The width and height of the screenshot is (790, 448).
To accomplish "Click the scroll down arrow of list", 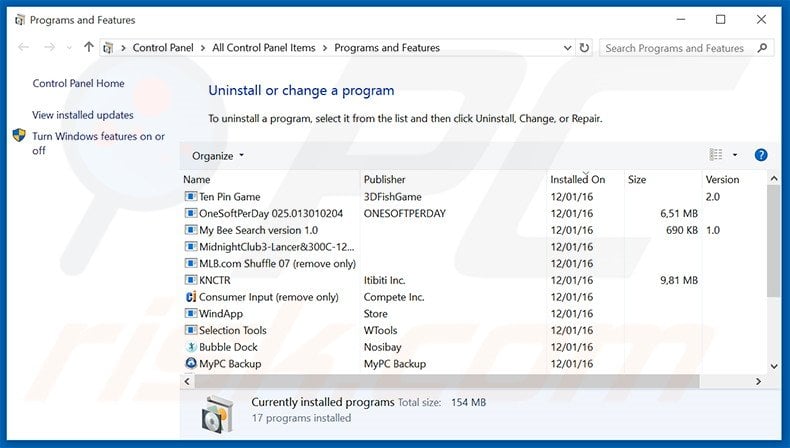I will click(774, 366).
